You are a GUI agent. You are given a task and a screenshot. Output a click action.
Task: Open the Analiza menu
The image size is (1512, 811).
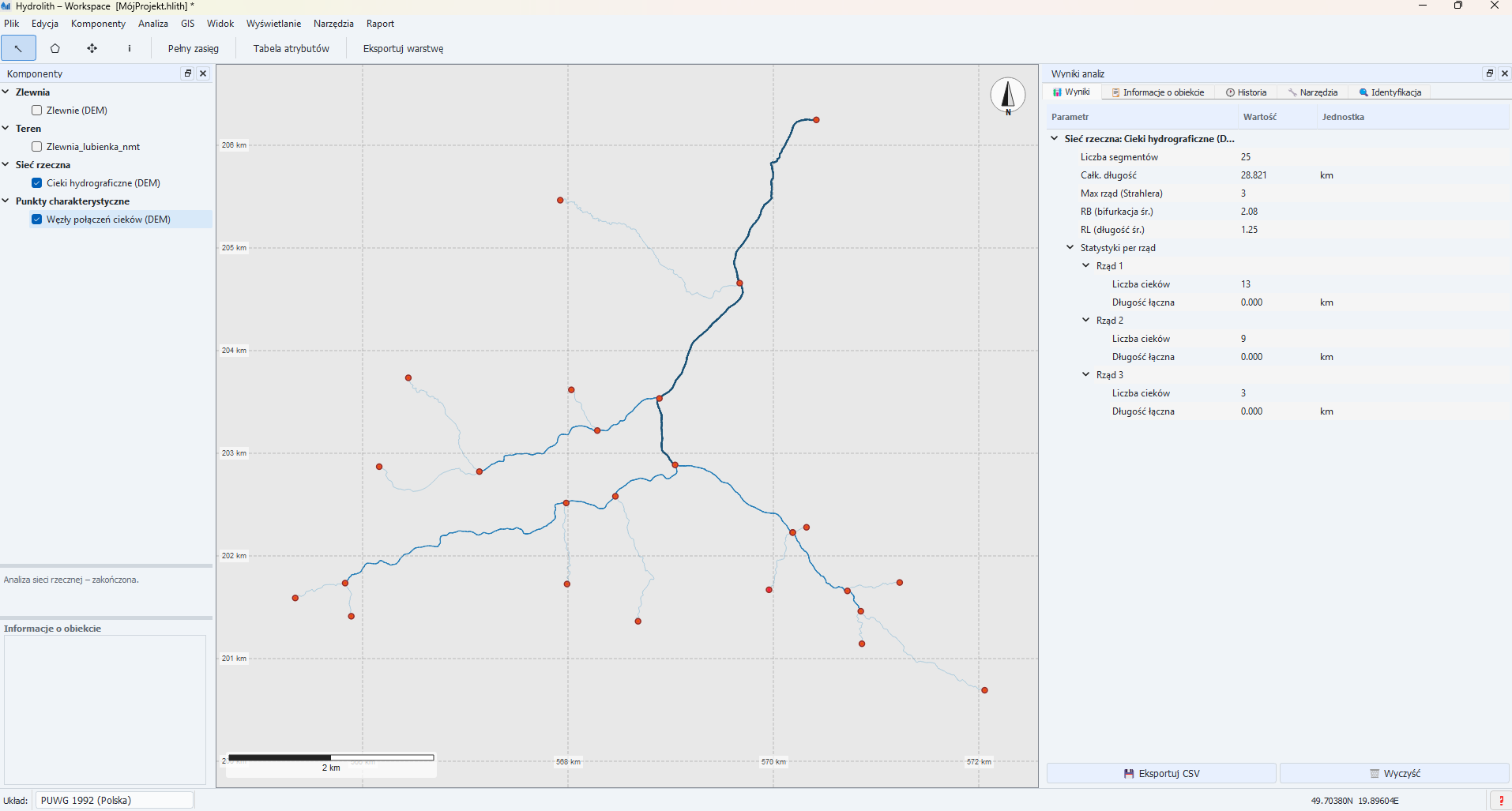click(153, 24)
